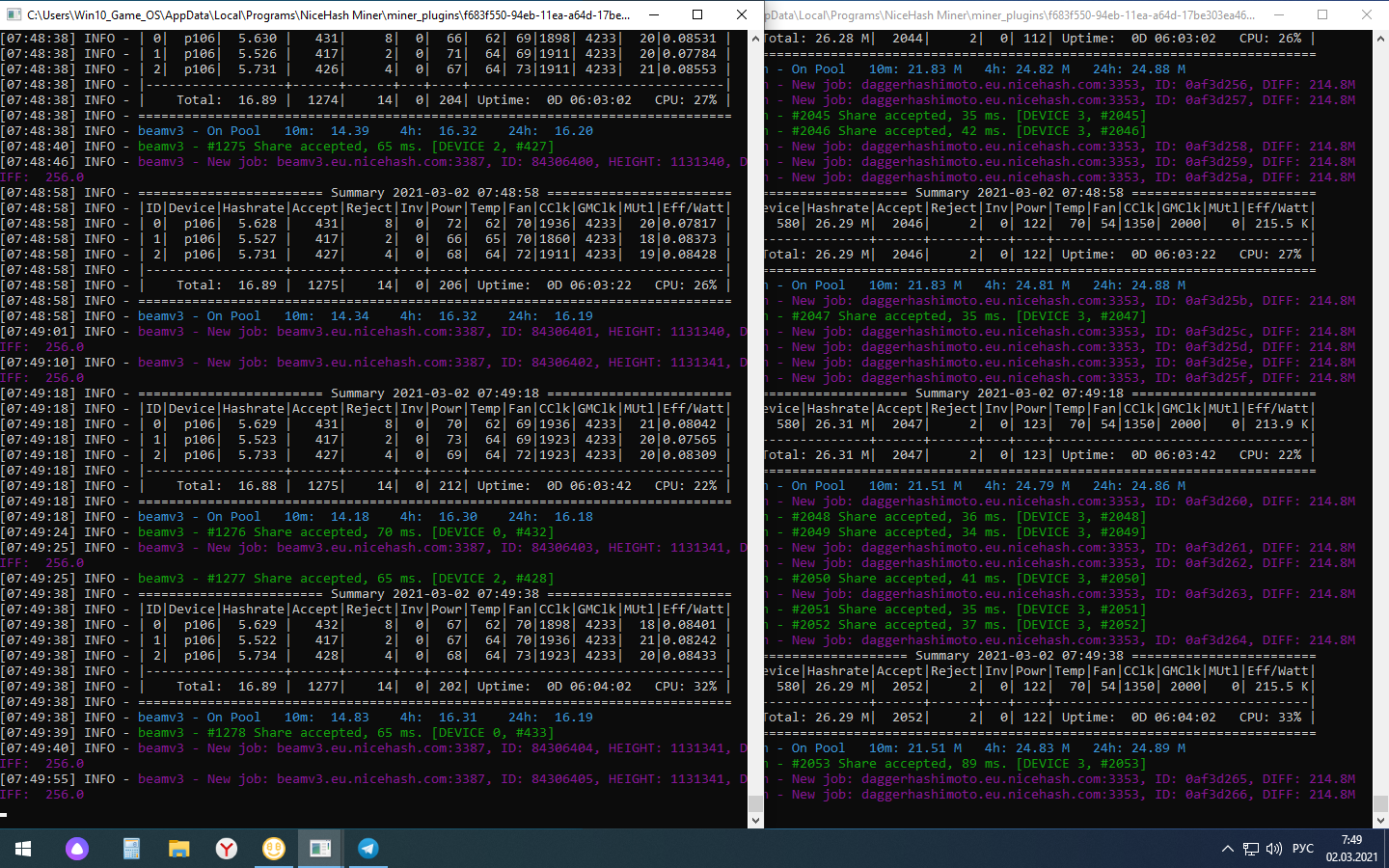
Task: Open the clock showing 7:49 02.03.2021
Action: pos(1351,849)
